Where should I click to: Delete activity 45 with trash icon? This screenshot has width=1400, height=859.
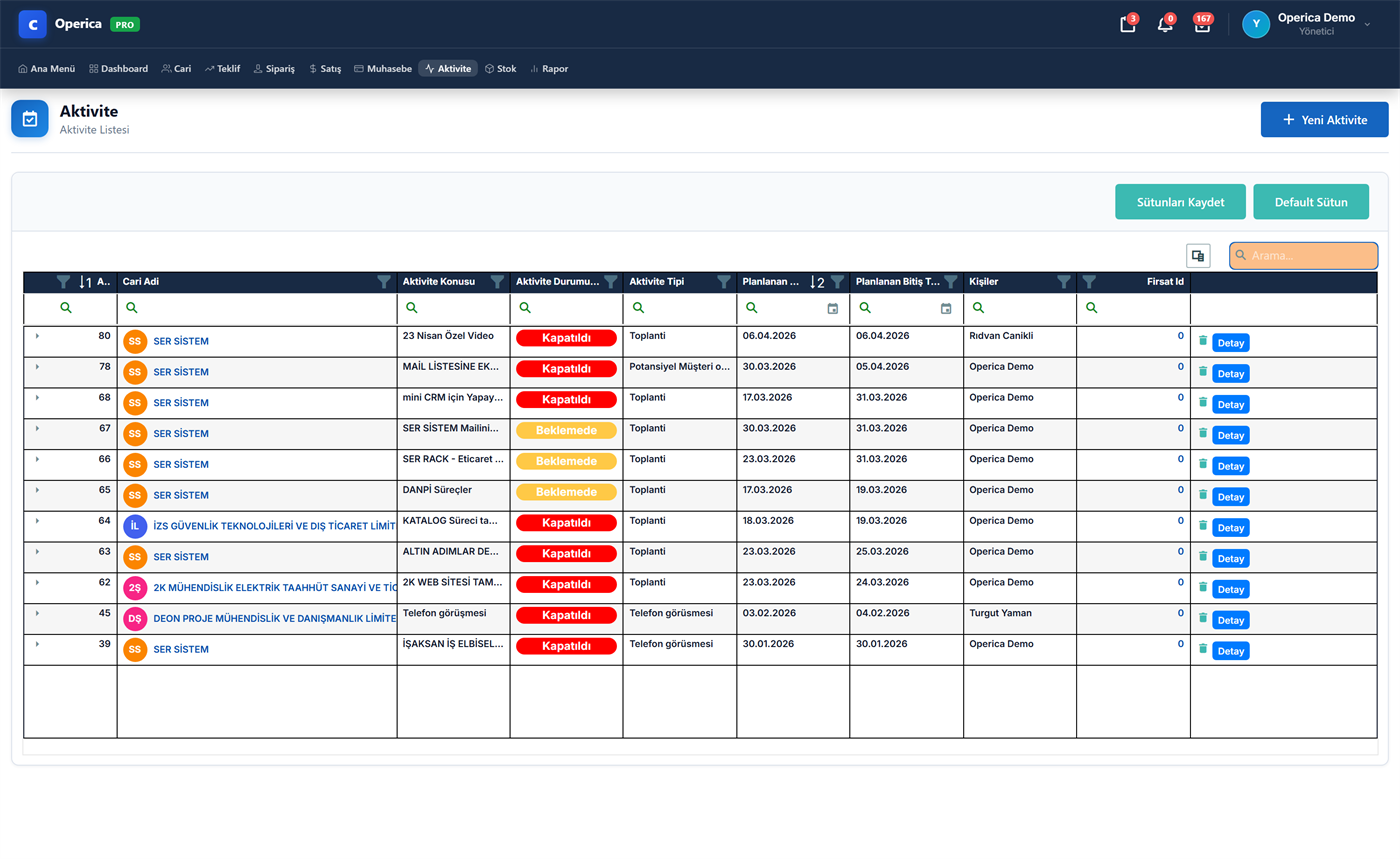coord(1203,618)
